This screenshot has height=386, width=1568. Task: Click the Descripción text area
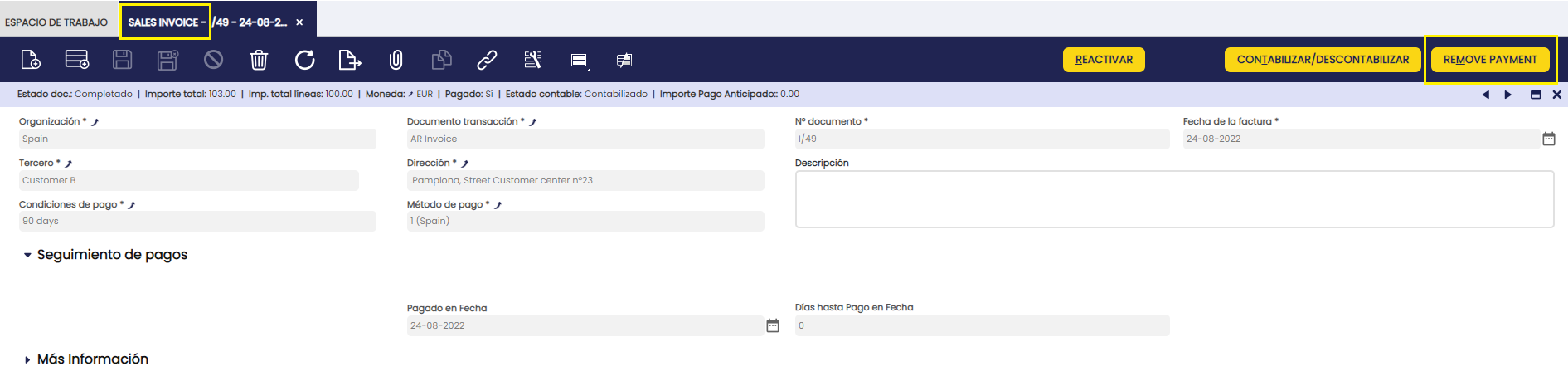point(1174,199)
